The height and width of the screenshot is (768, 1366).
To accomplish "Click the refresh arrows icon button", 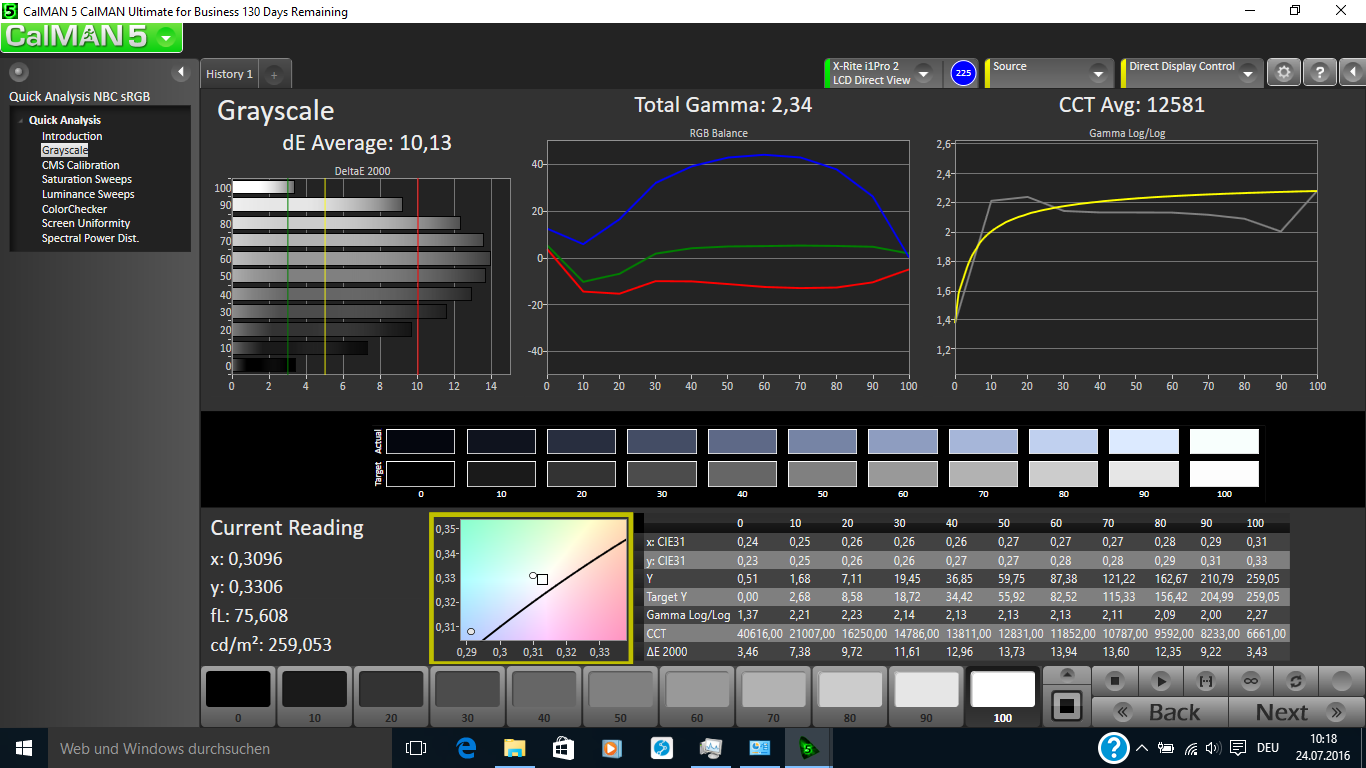I will [x=1295, y=681].
